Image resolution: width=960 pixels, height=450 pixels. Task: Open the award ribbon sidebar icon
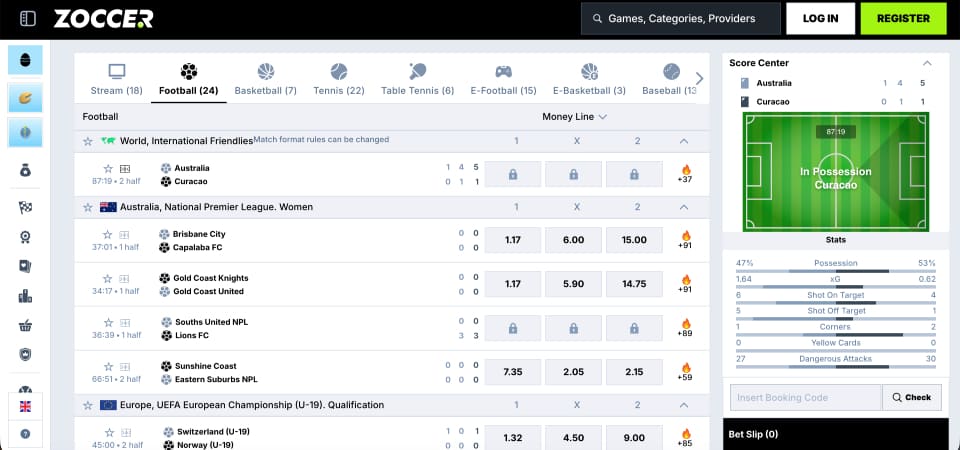pos(25,237)
